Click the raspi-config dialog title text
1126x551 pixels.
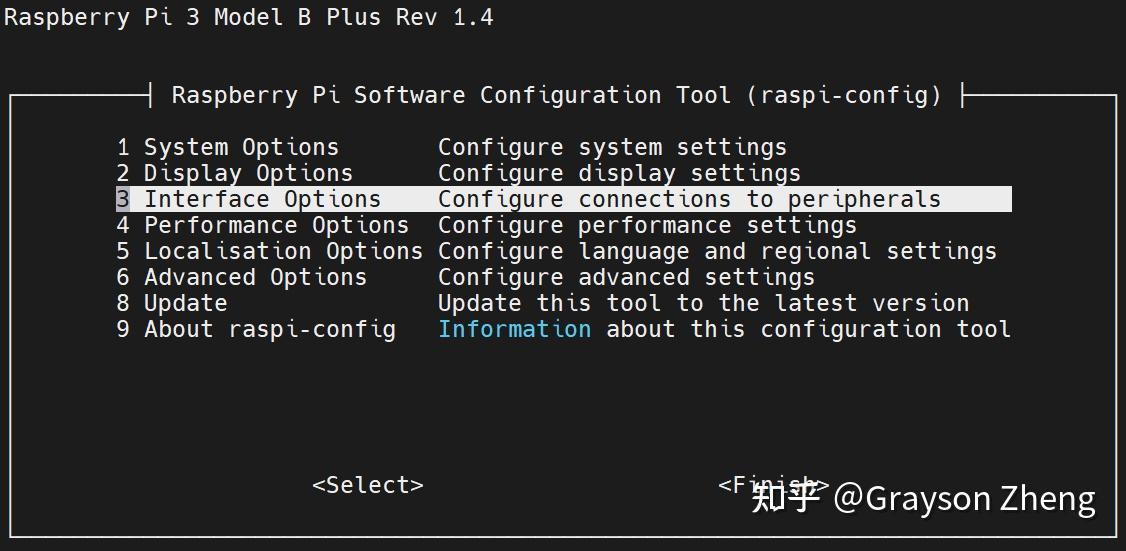(556, 95)
